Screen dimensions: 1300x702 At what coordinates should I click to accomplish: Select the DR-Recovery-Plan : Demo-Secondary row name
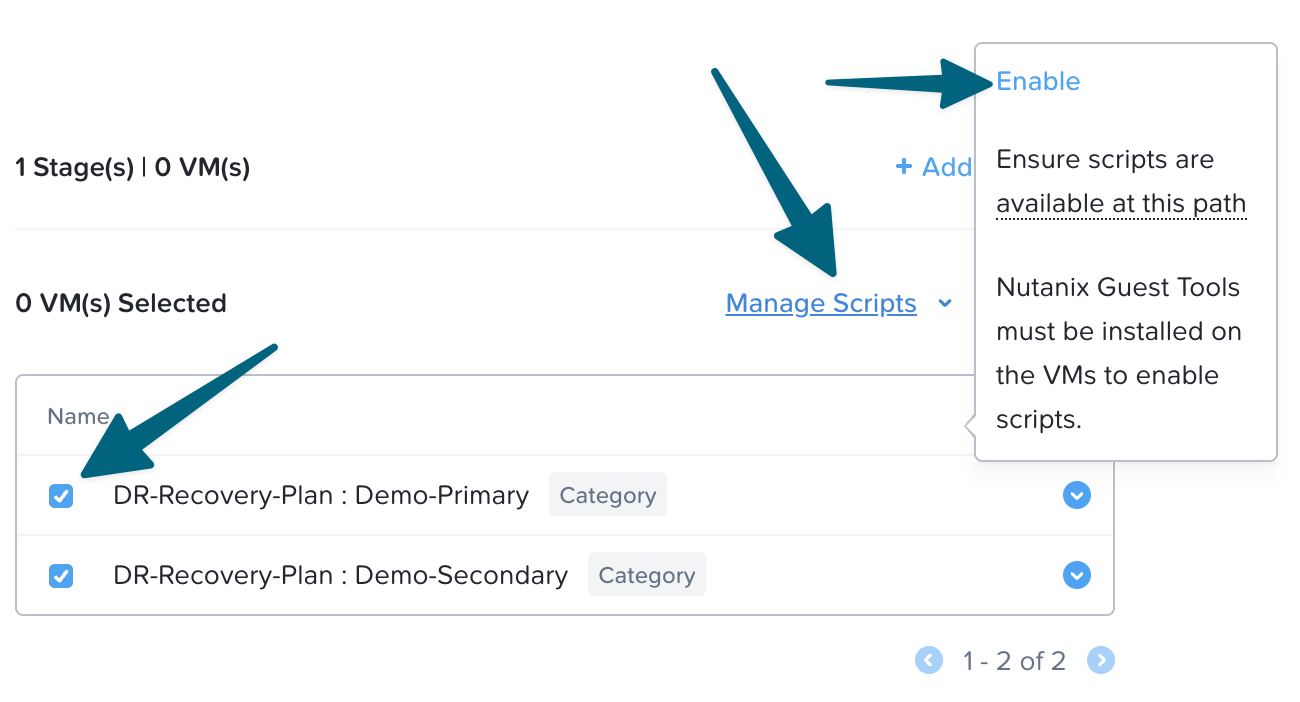(x=340, y=576)
